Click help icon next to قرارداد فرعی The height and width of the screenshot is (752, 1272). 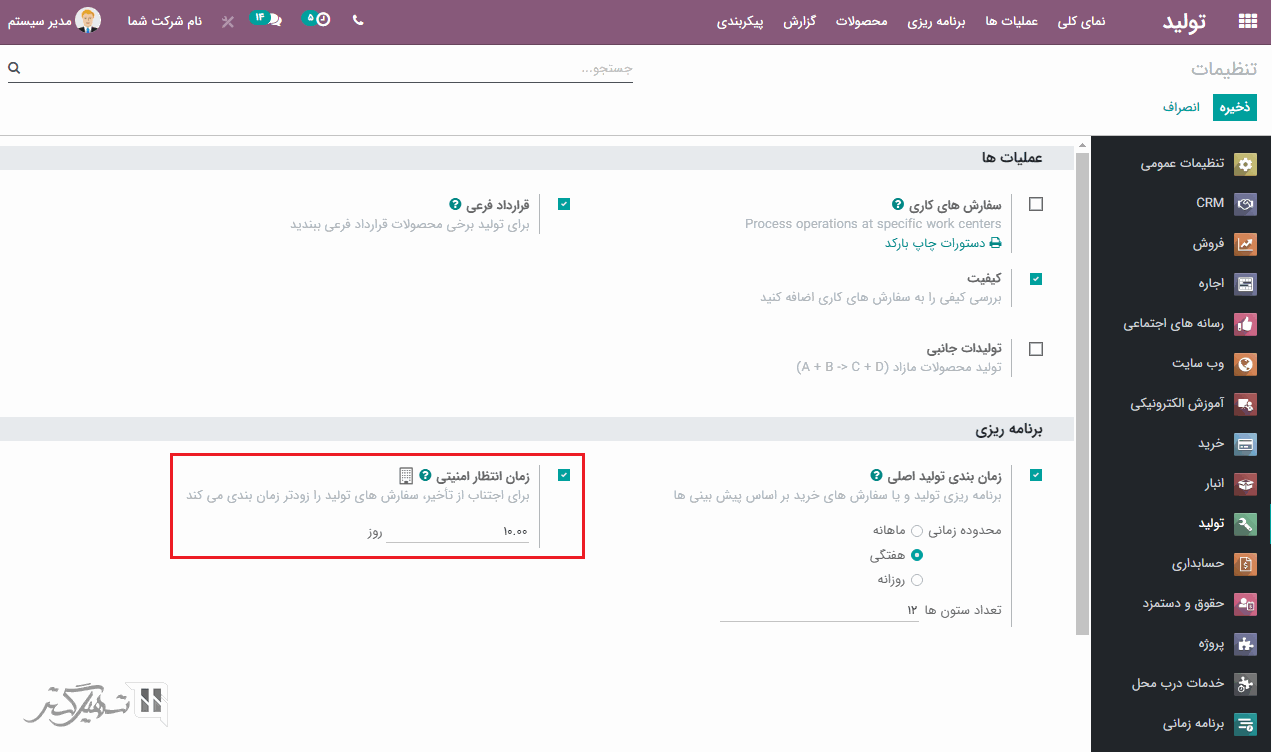[x=456, y=204]
